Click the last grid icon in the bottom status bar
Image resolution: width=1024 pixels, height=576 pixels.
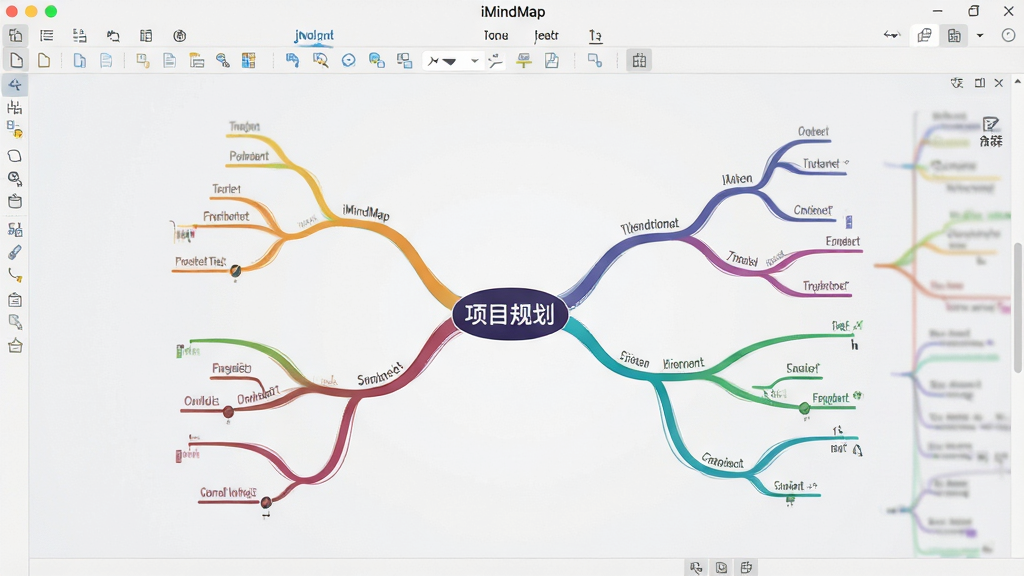tap(746, 567)
